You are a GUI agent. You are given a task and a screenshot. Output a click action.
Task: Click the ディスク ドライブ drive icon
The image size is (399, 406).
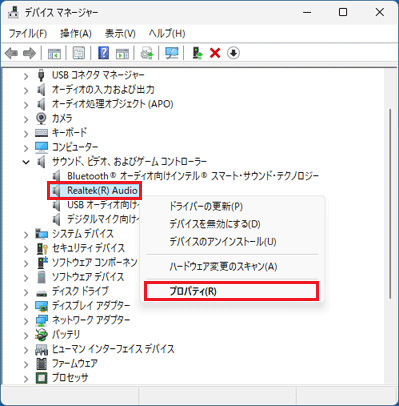[41, 293]
